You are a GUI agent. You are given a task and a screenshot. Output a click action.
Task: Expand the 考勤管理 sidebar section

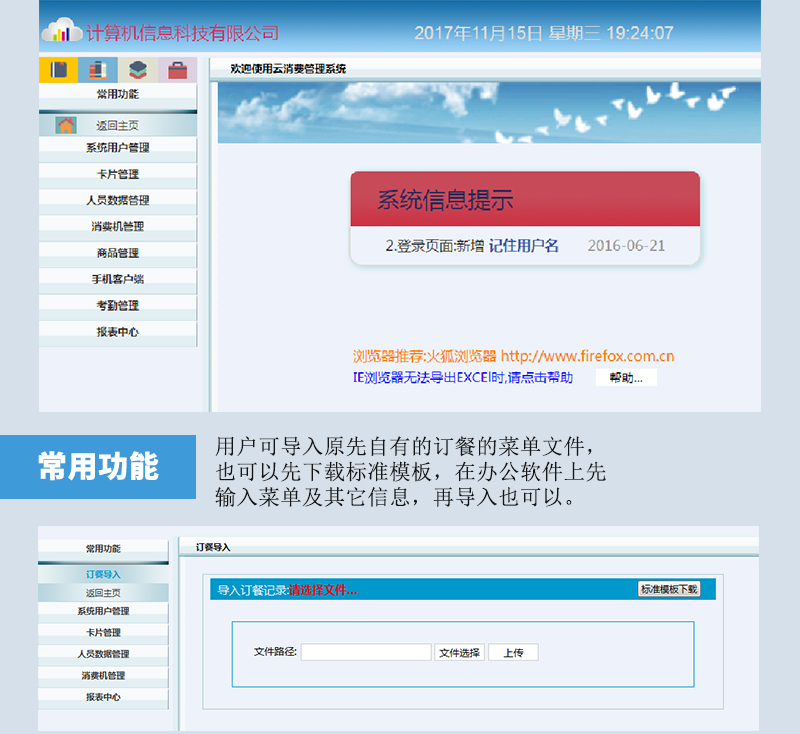(x=117, y=305)
